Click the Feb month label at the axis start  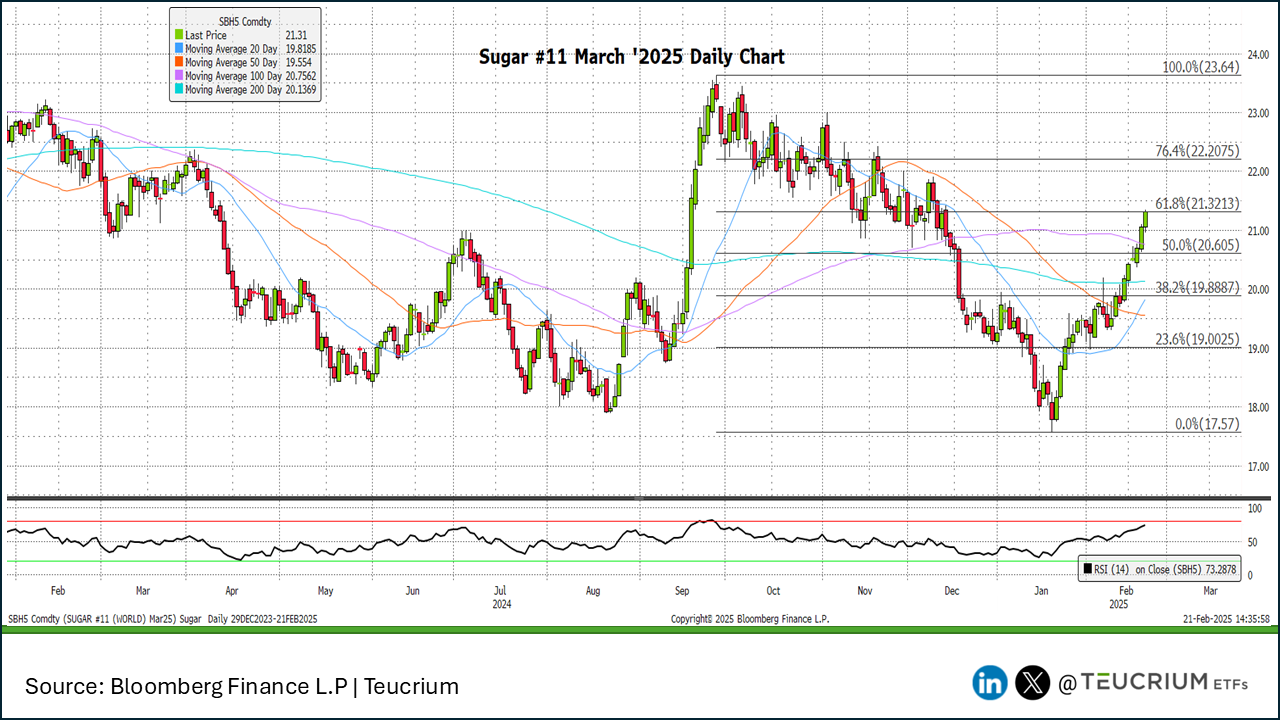[x=57, y=591]
